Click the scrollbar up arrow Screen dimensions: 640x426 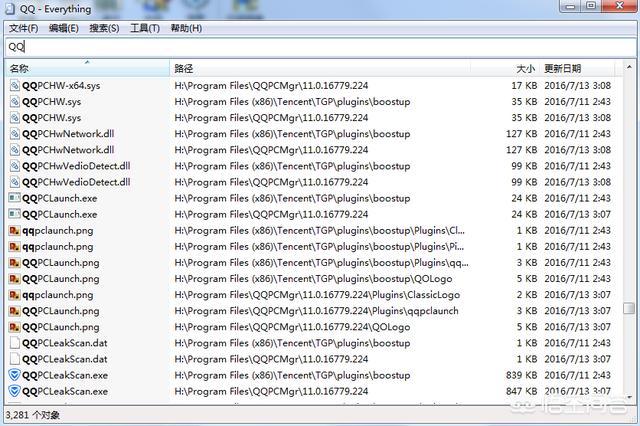coord(629,67)
